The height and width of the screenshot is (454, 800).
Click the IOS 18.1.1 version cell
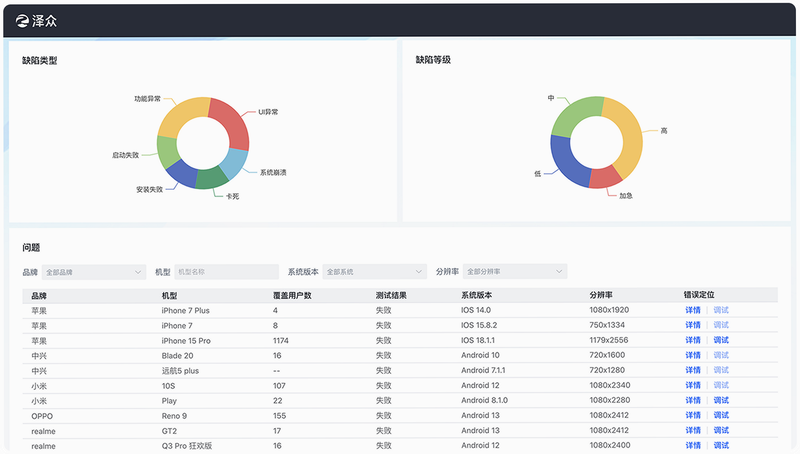478,340
